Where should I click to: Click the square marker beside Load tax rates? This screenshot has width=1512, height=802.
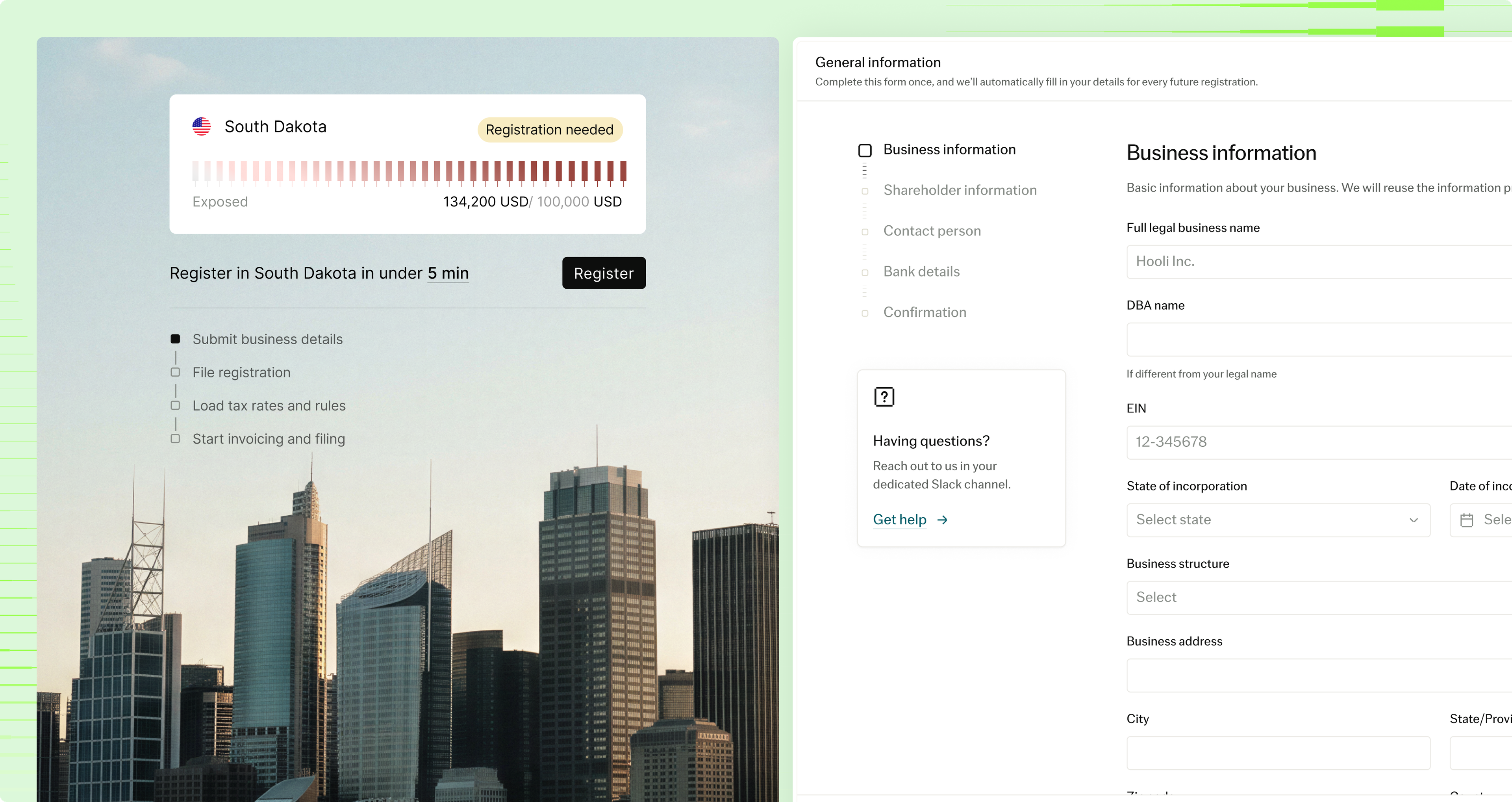point(175,406)
